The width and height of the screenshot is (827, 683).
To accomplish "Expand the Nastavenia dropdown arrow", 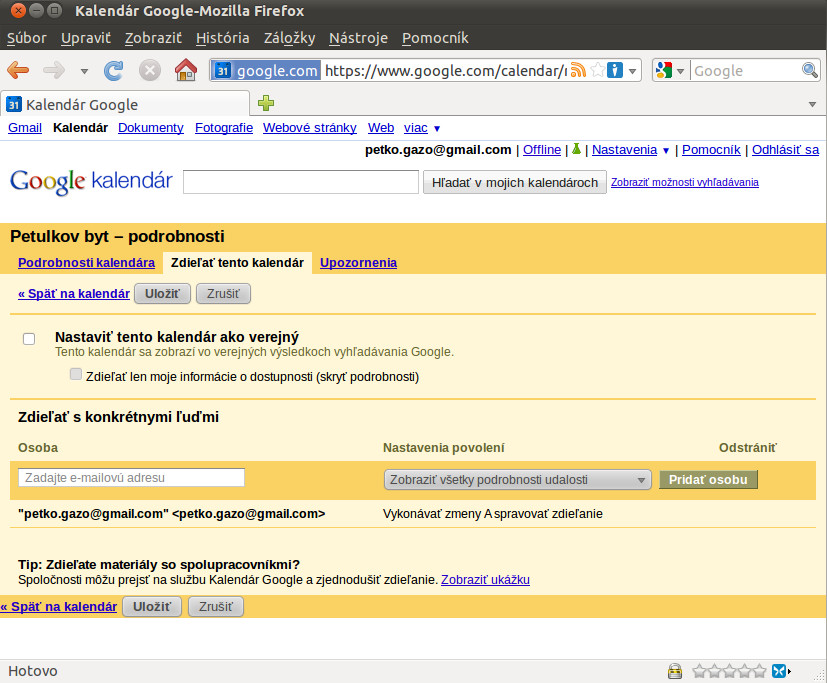I will (x=666, y=151).
